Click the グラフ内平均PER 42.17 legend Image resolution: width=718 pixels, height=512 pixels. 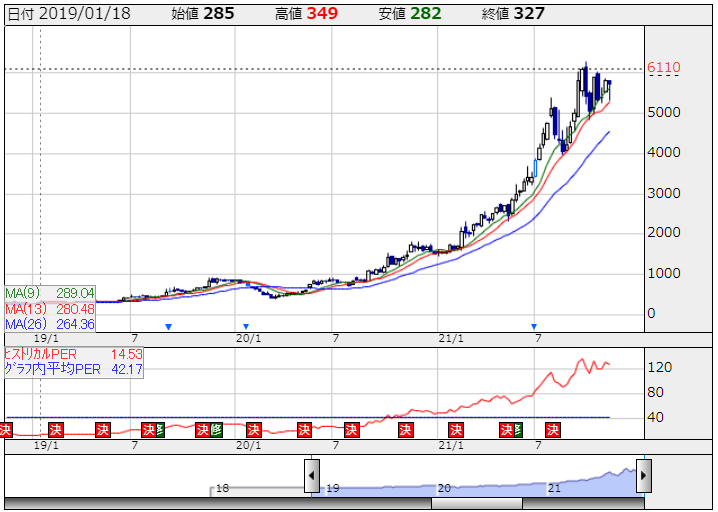click(73, 369)
